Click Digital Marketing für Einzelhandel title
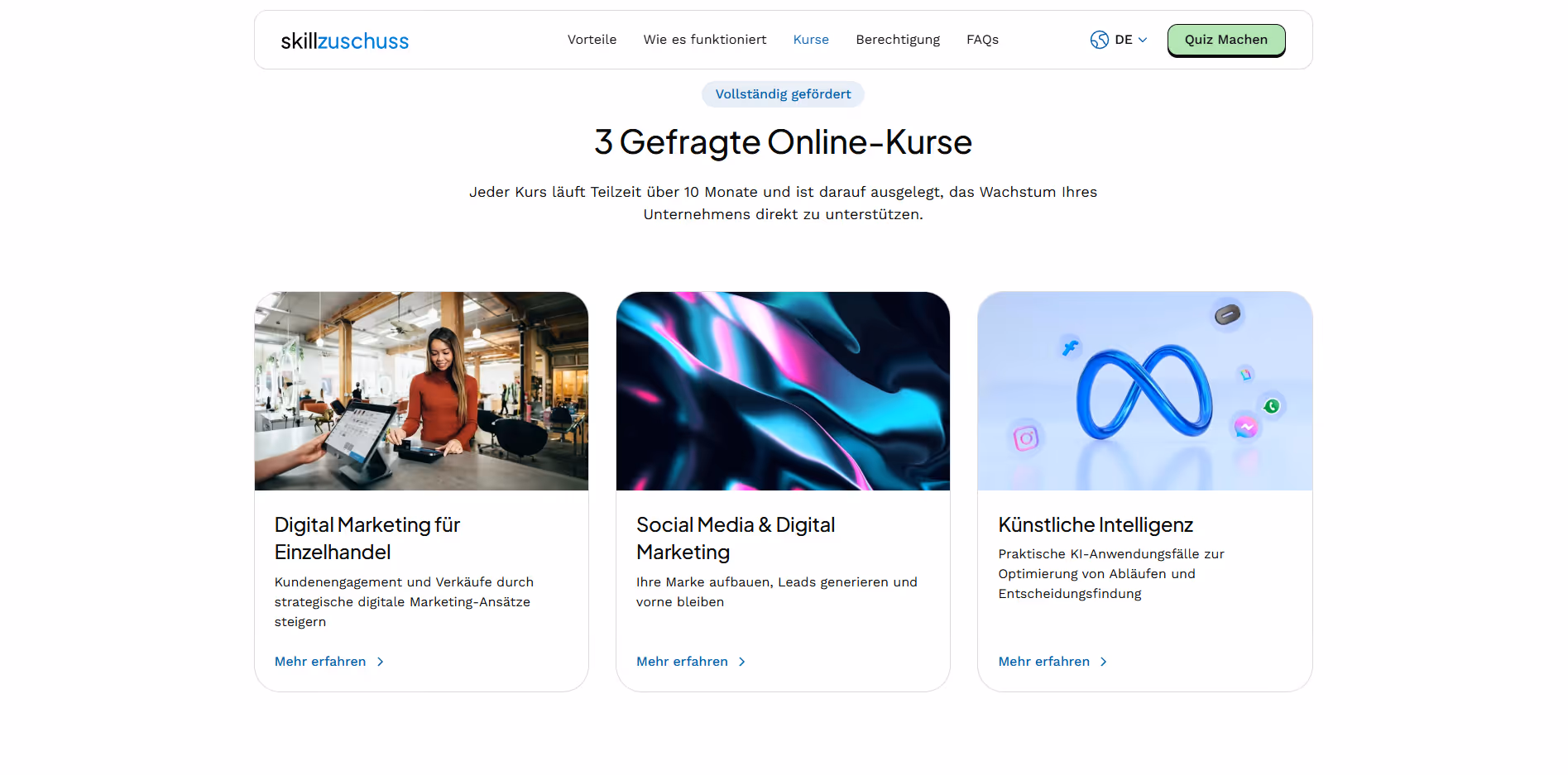This screenshot has height=775, width=1568. [367, 538]
